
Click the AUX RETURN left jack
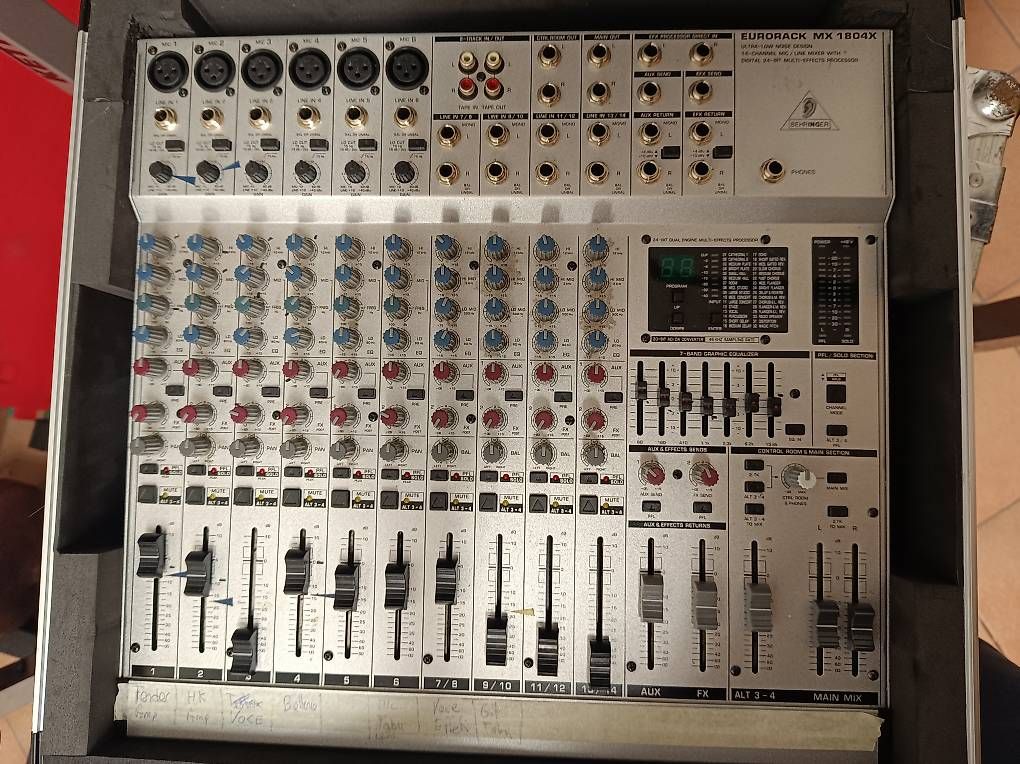649,132
